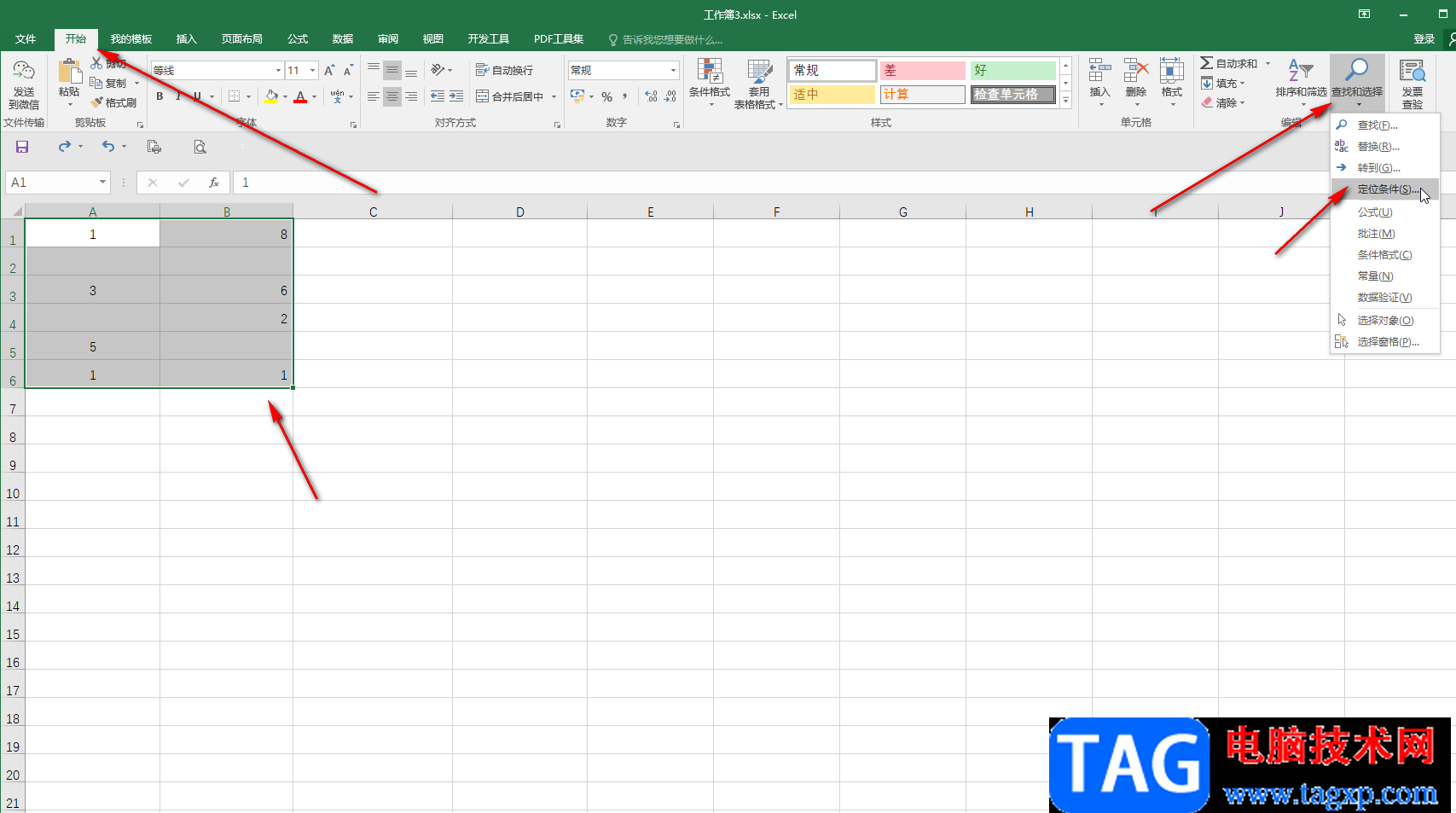Click the yellow fill color bucket
Viewport: 1456px width, 813px height.
[271, 96]
